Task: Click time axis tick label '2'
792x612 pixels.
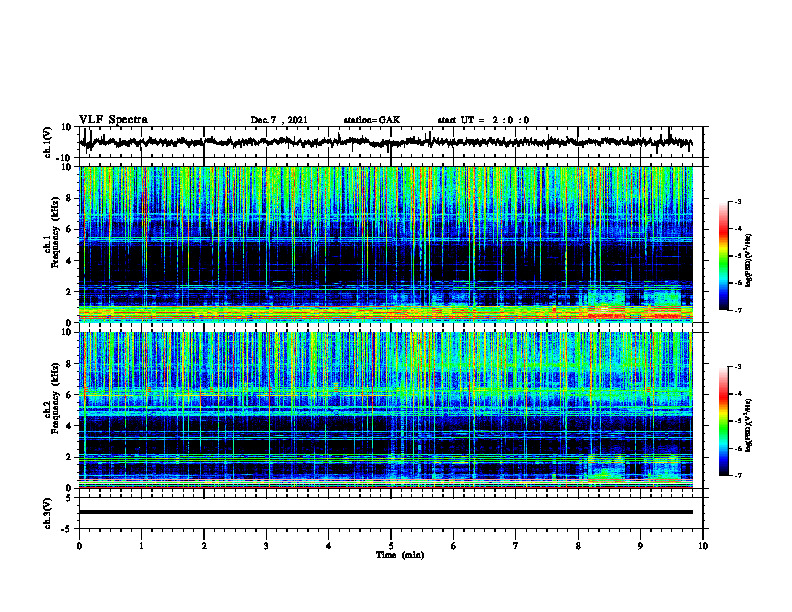Action: [x=204, y=546]
